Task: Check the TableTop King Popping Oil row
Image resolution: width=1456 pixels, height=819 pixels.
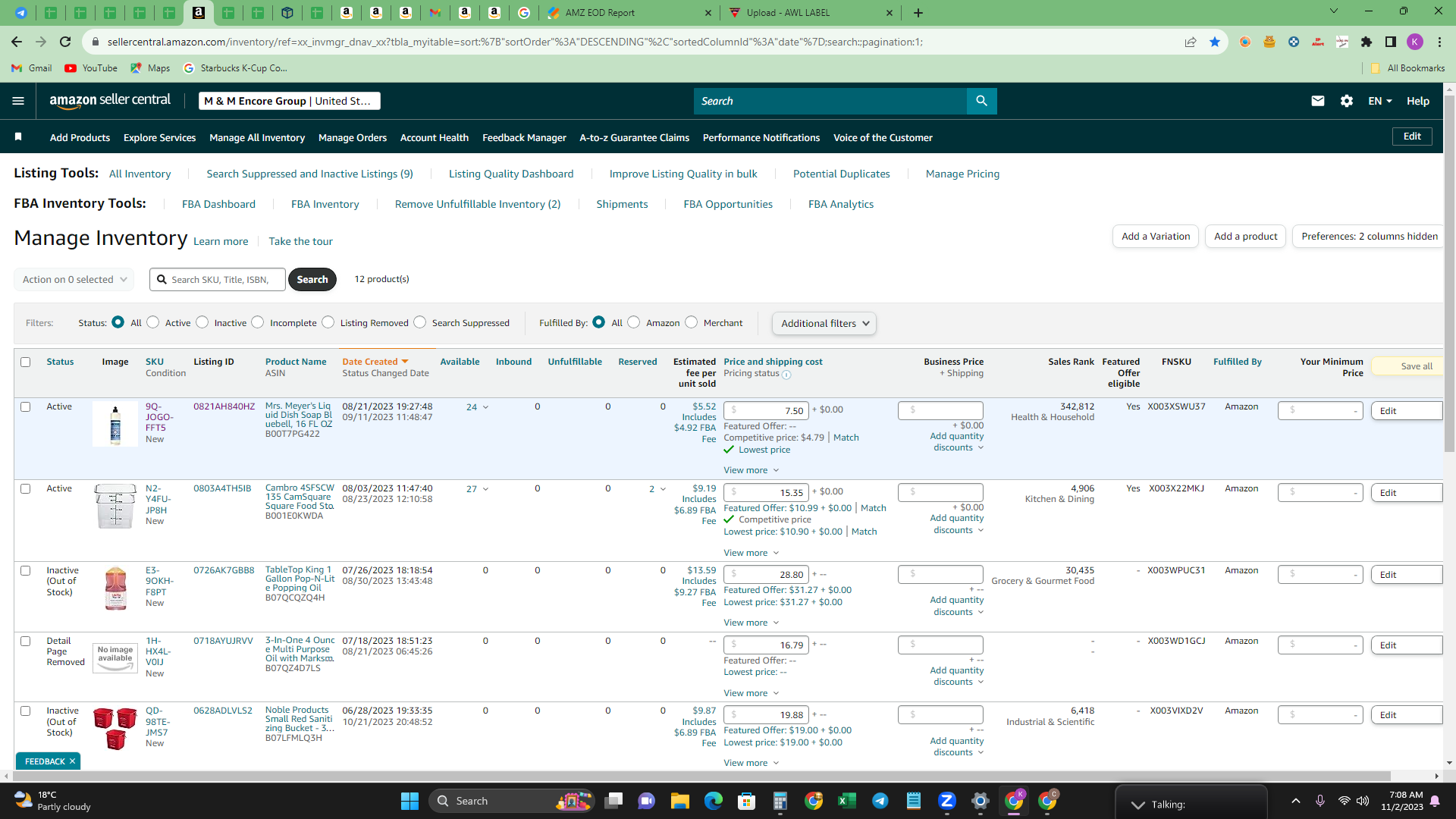Action: coord(26,571)
